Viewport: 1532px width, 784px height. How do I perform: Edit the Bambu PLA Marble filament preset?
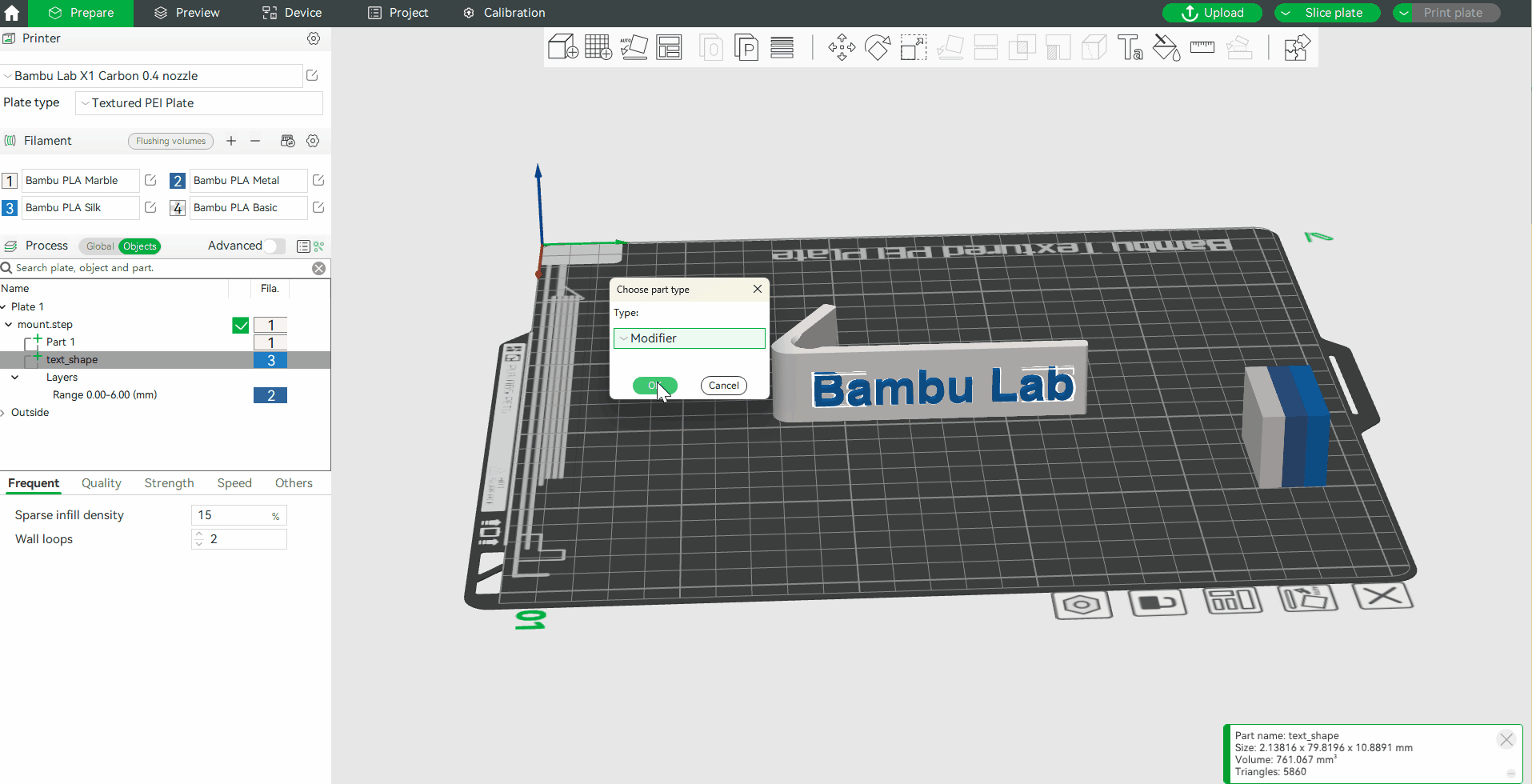coord(150,180)
